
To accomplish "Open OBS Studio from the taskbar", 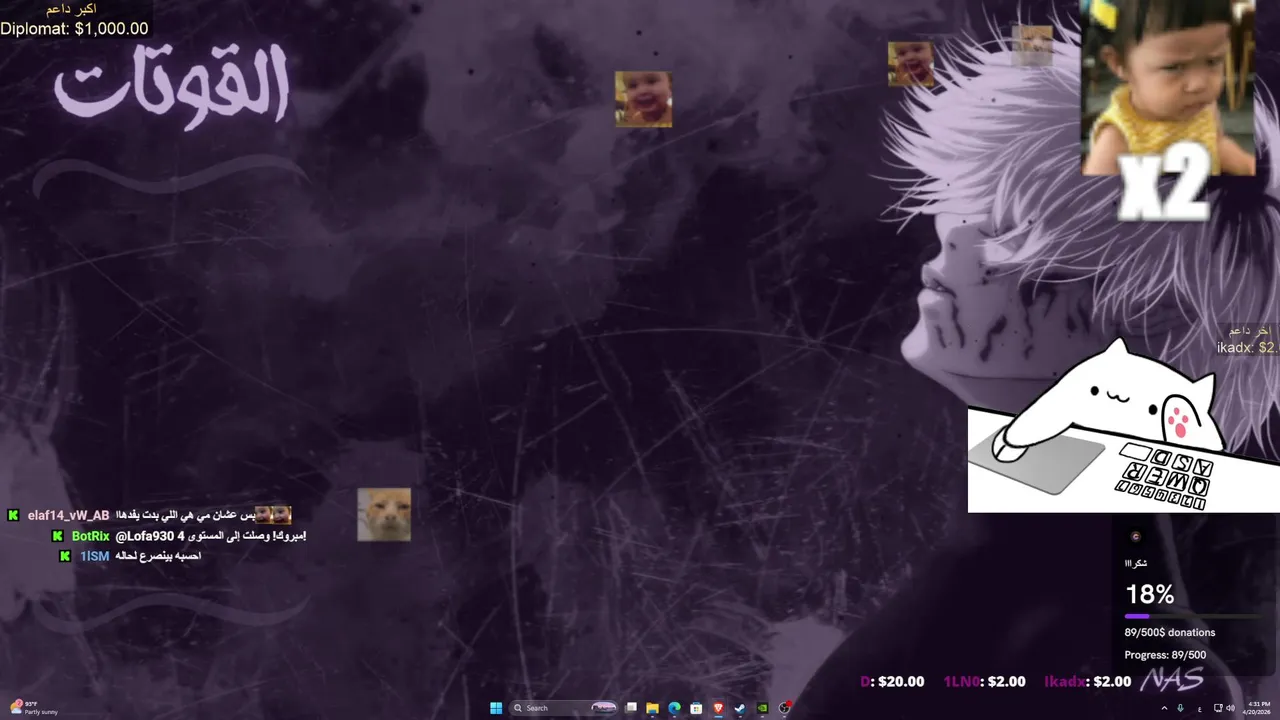I will pos(785,708).
